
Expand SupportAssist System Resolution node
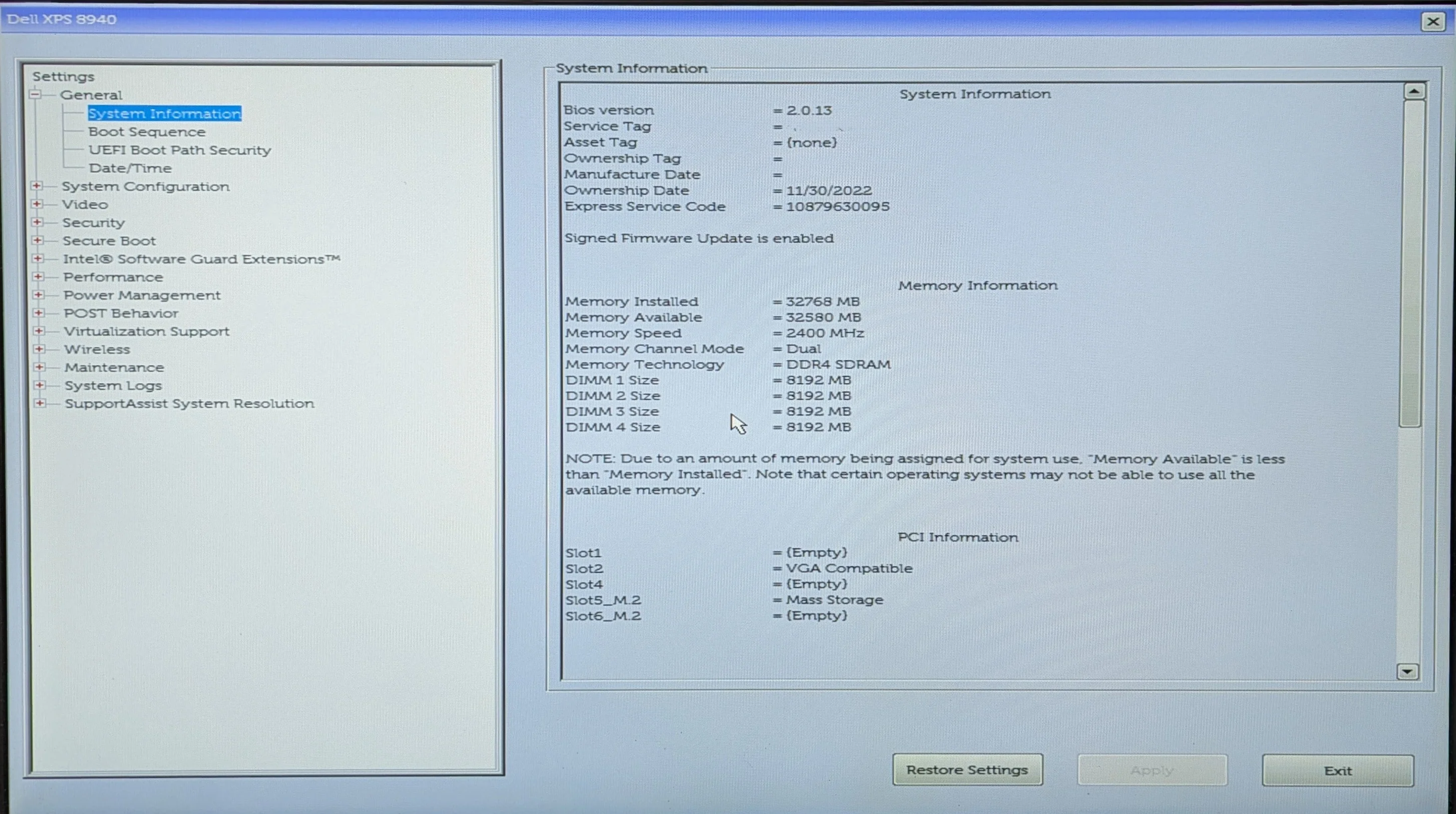pyautogui.click(x=40, y=403)
